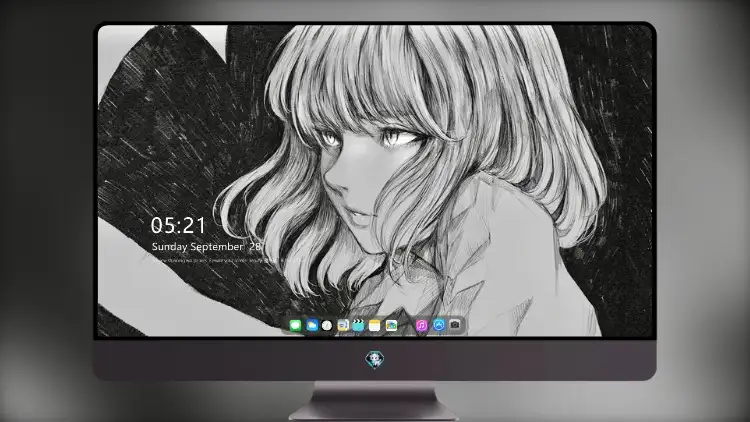Launch the teal clapperboard video app
The height and width of the screenshot is (422, 750).
[x=358, y=326]
